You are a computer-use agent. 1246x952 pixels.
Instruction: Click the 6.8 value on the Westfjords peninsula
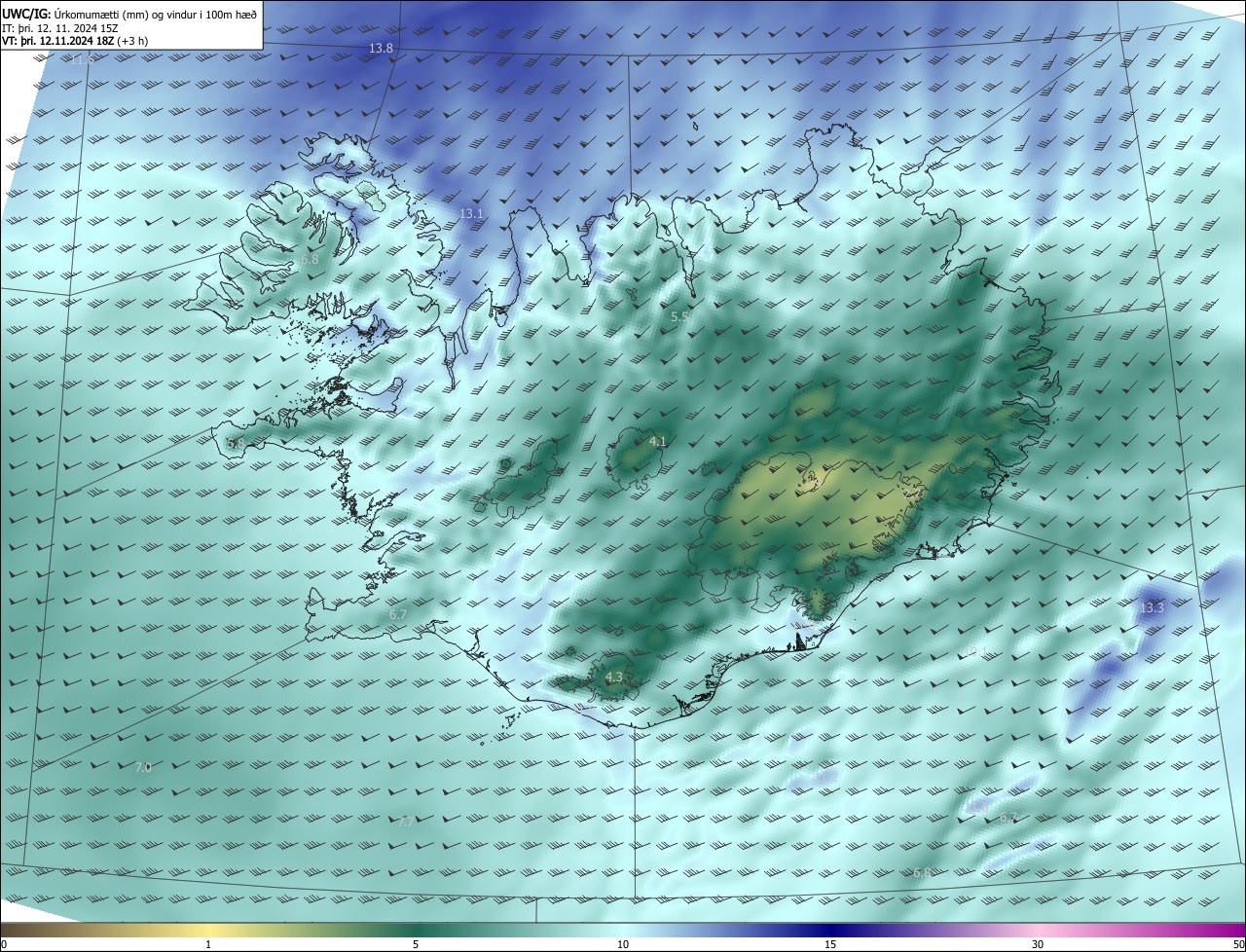(310, 260)
